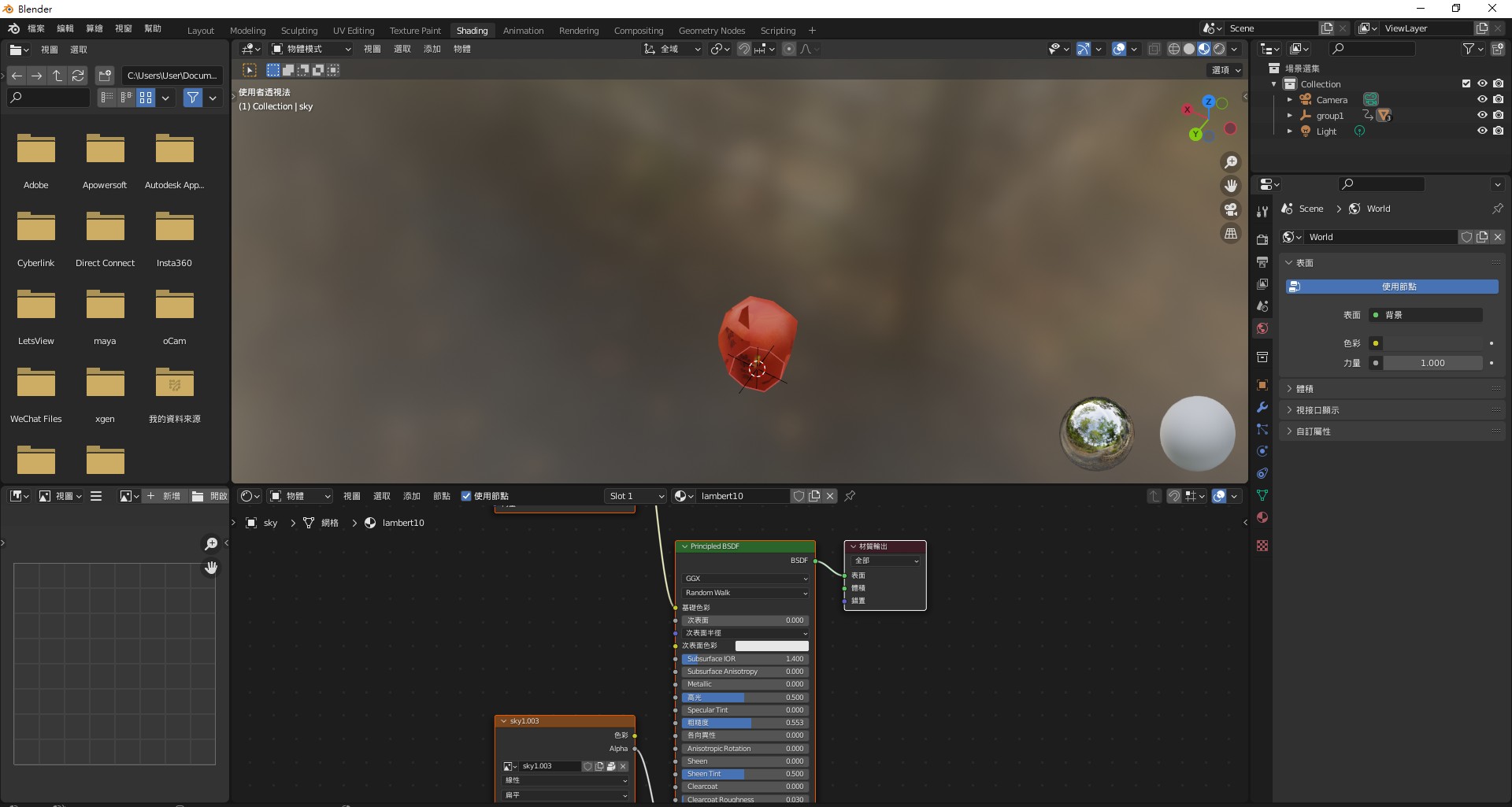Switch to the Sculpting workspace tab
This screenshot has width=1512, height=807.
coord(299,31)
